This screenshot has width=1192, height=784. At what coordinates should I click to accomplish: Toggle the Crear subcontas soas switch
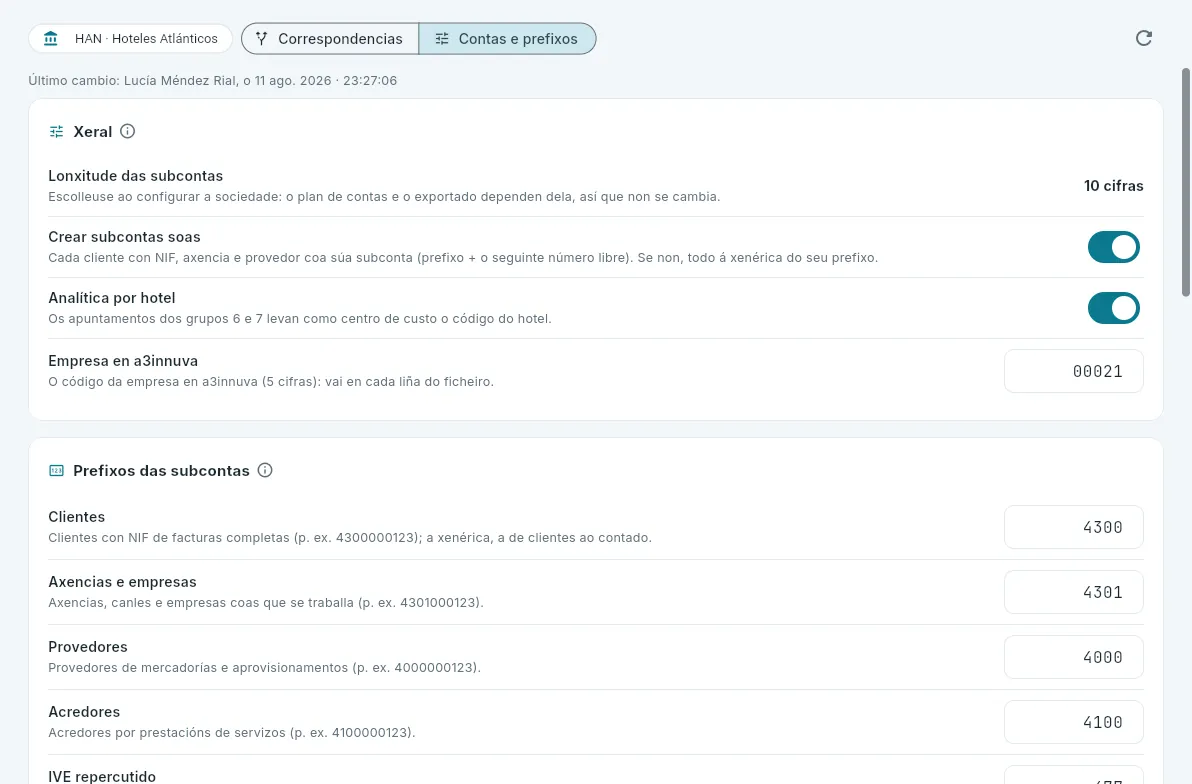(1114, 247)
